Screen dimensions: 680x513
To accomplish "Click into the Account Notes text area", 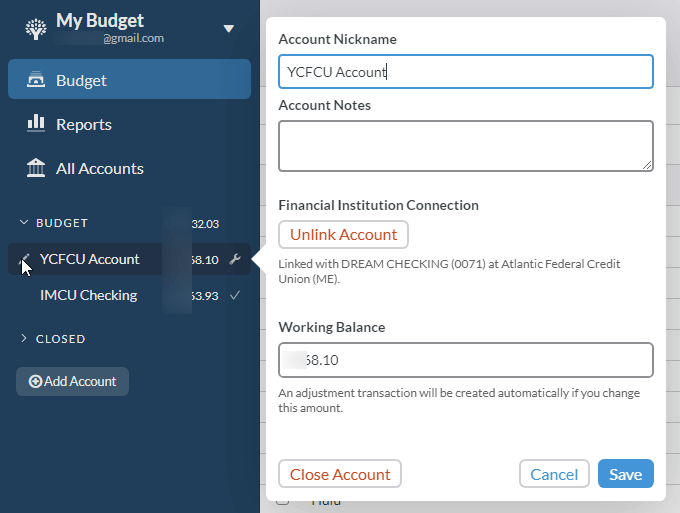I will pyautogui.click(x=465, y=146).
